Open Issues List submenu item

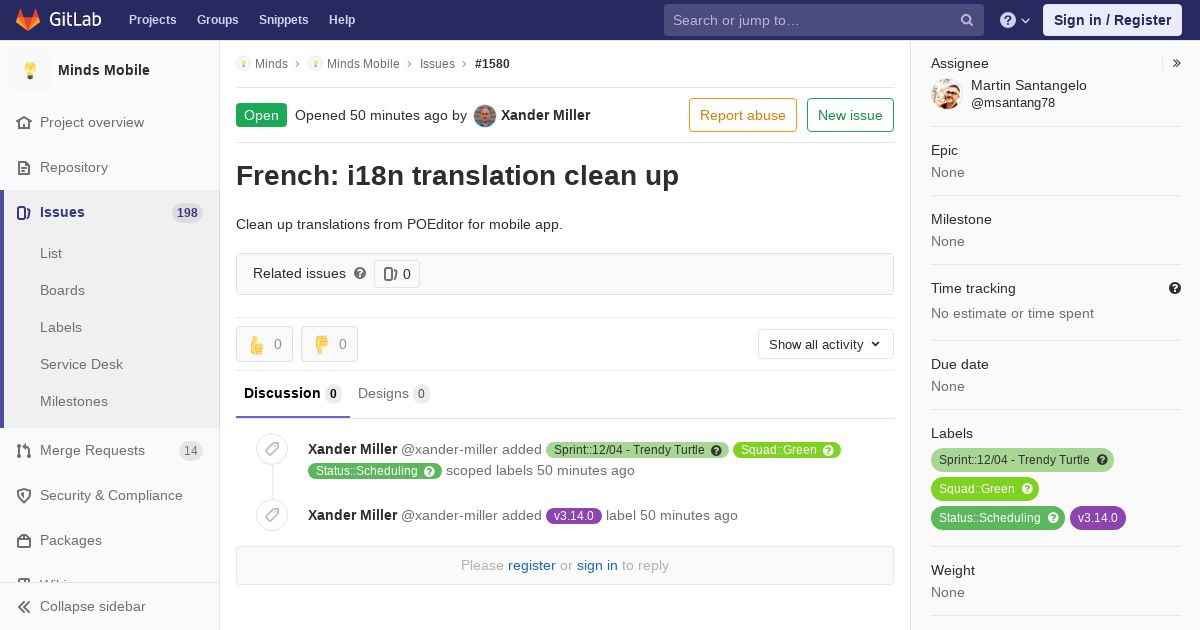click(x=51, y=253)
